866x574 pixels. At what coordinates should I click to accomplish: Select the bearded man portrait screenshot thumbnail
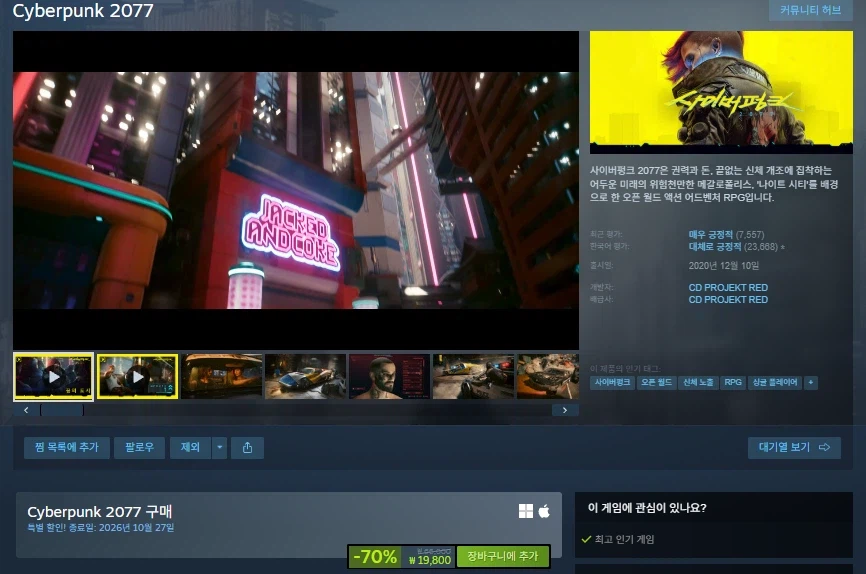pyautogui.click(x=389, y=377)
